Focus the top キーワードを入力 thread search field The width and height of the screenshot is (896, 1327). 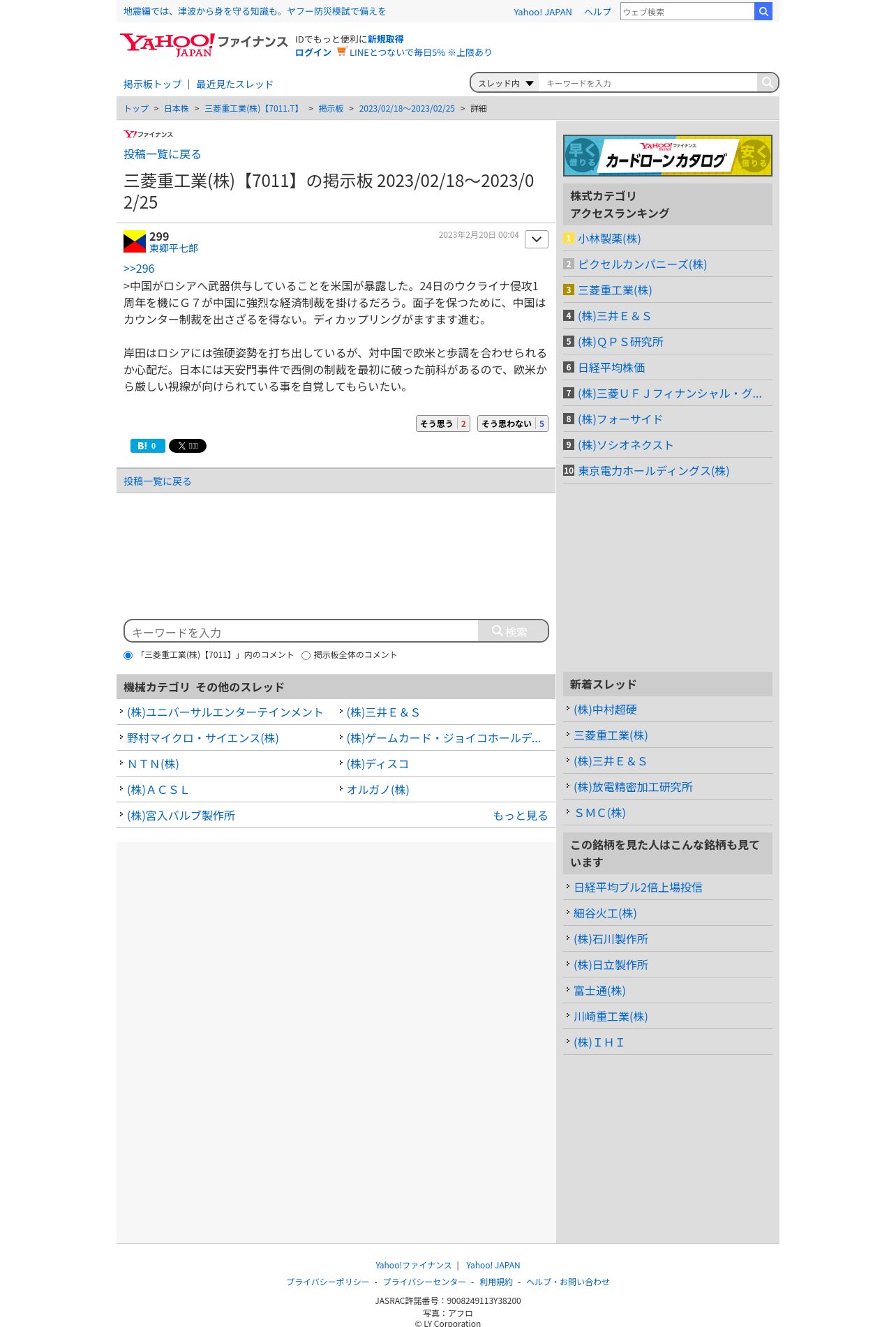point(648,83)
